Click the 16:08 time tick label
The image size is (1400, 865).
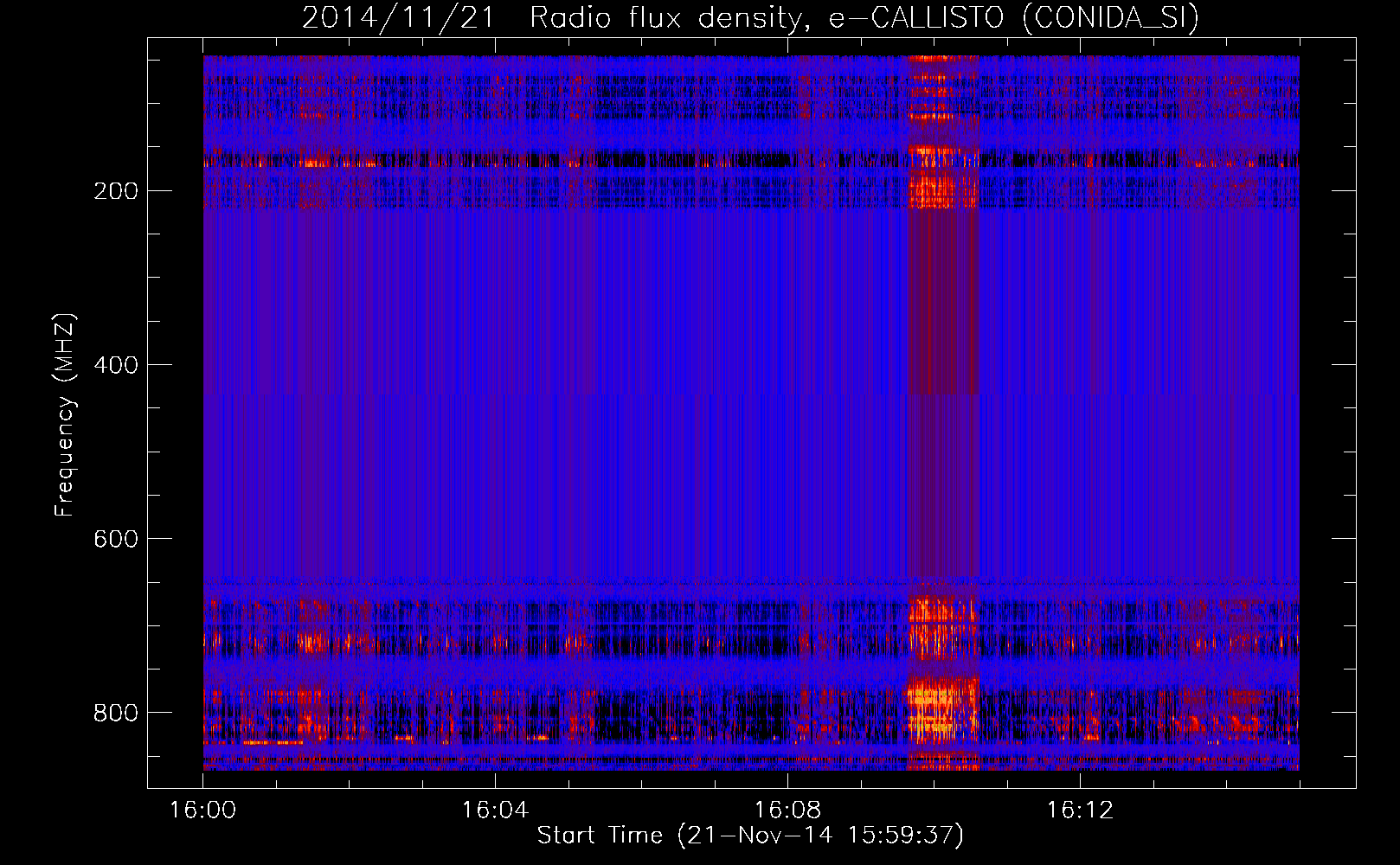787,811
